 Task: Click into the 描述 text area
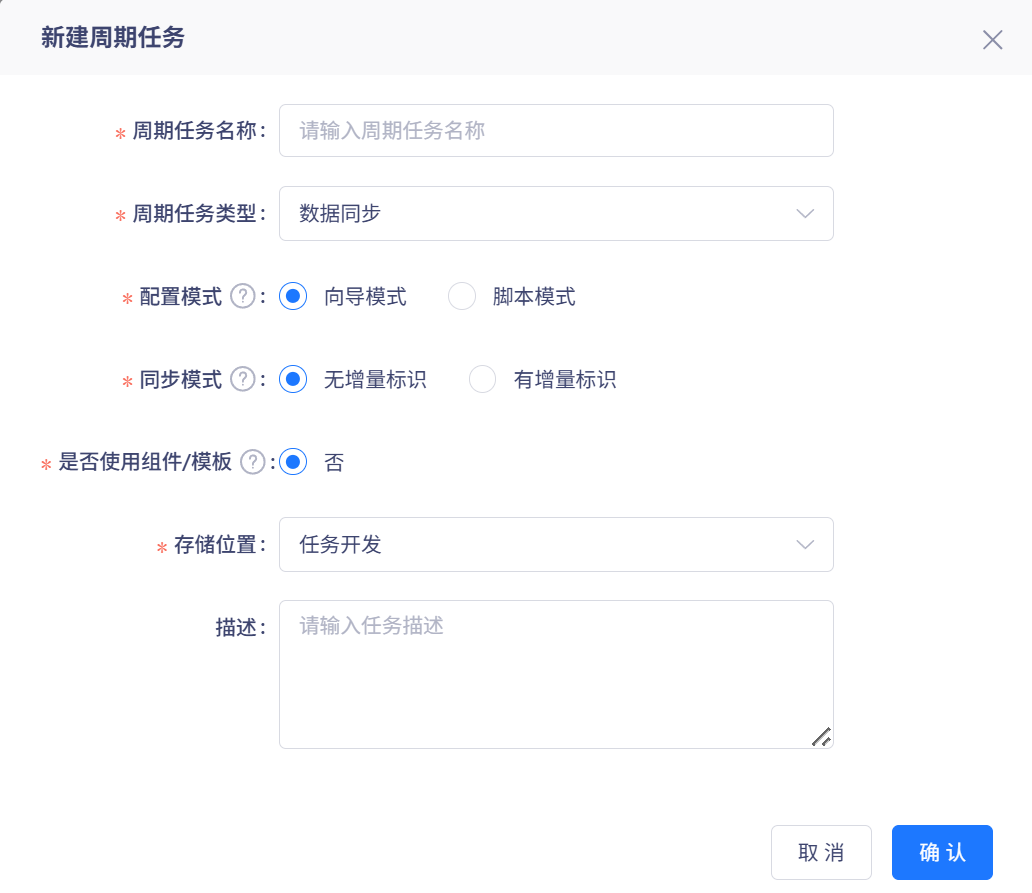[555, 674]
